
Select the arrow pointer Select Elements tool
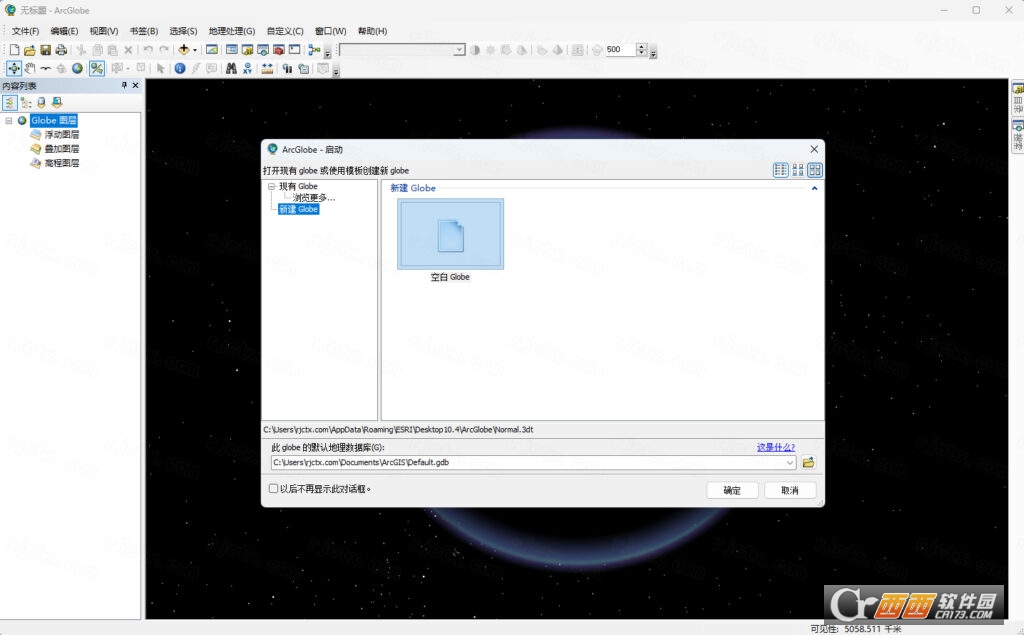160,68
